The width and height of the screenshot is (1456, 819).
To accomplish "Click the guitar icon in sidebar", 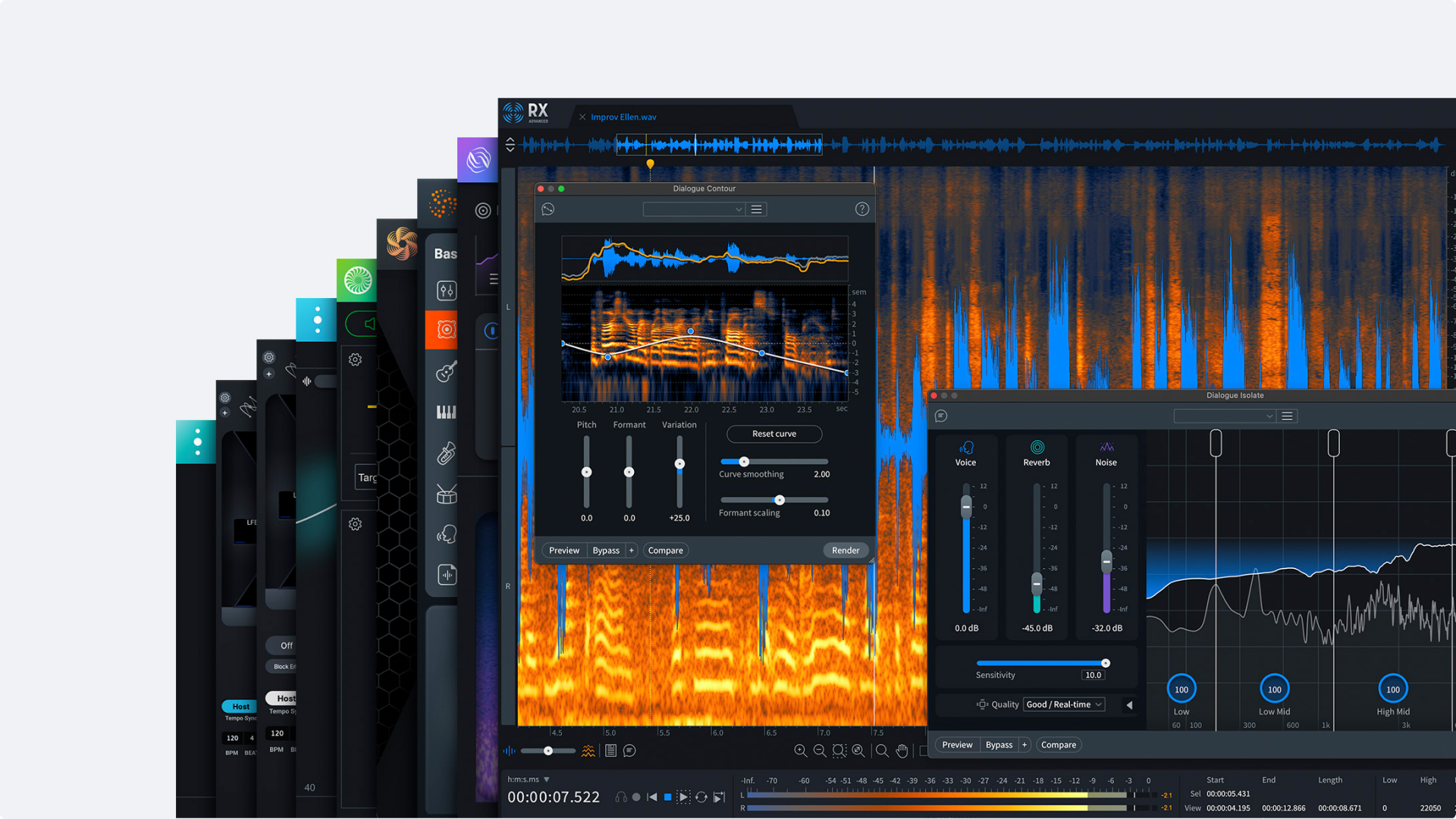I will coord(446,372).
